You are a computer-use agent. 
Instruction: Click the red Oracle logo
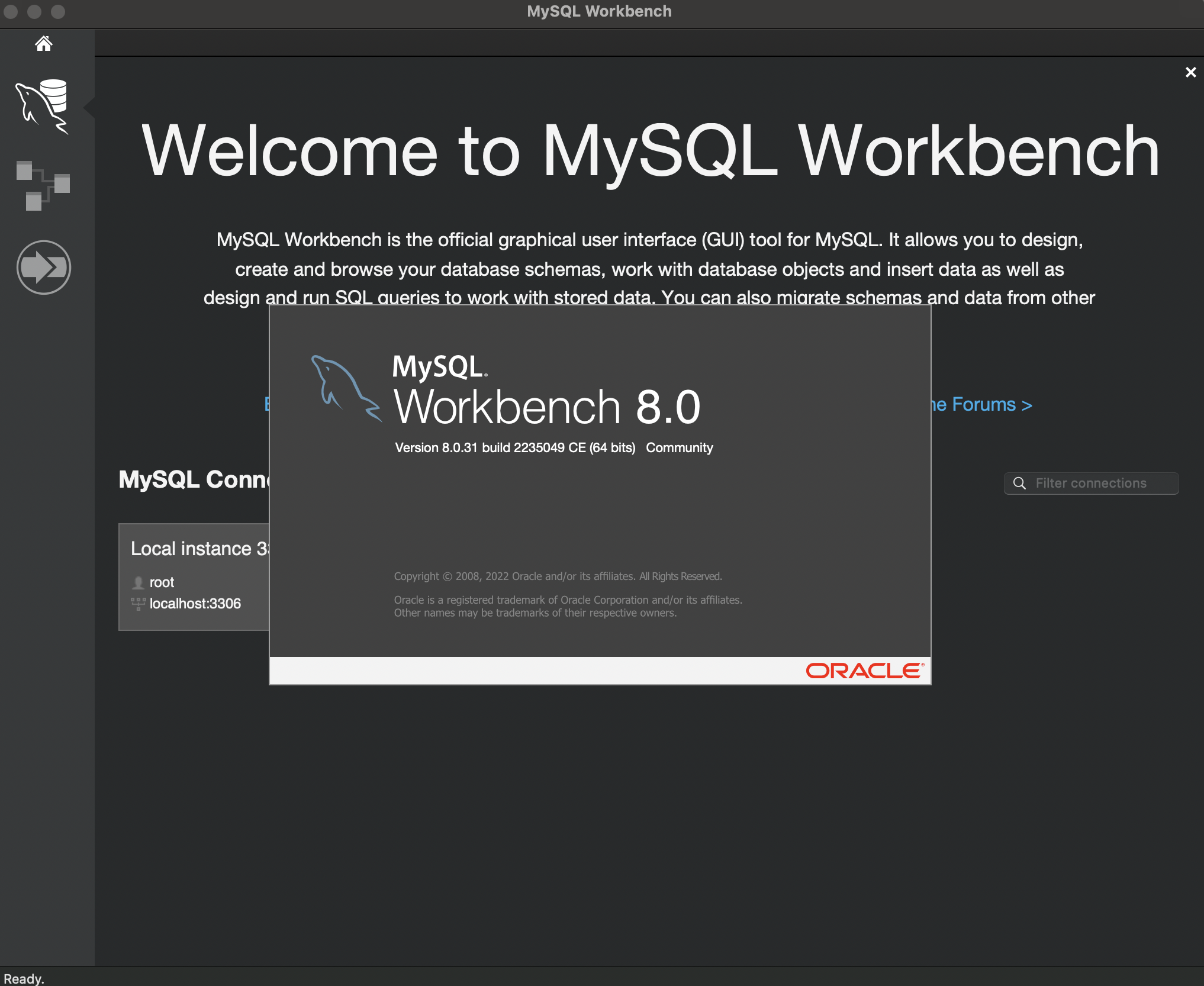864,671
